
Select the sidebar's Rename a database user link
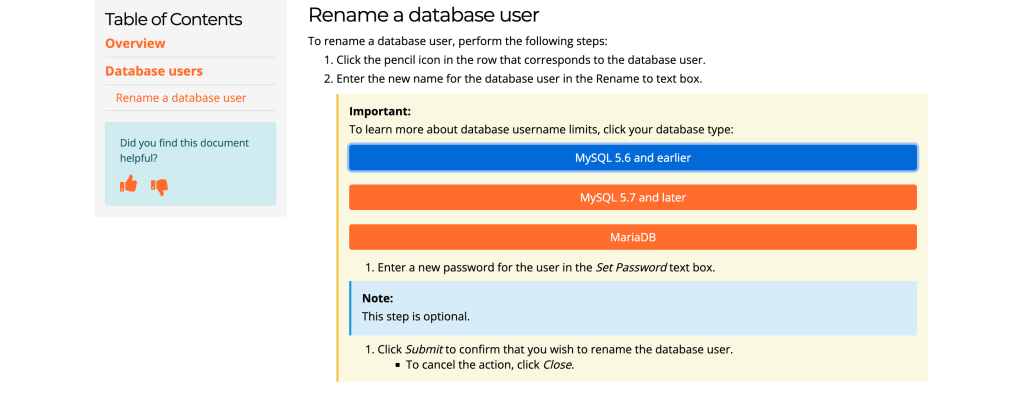tap(181, 98)
